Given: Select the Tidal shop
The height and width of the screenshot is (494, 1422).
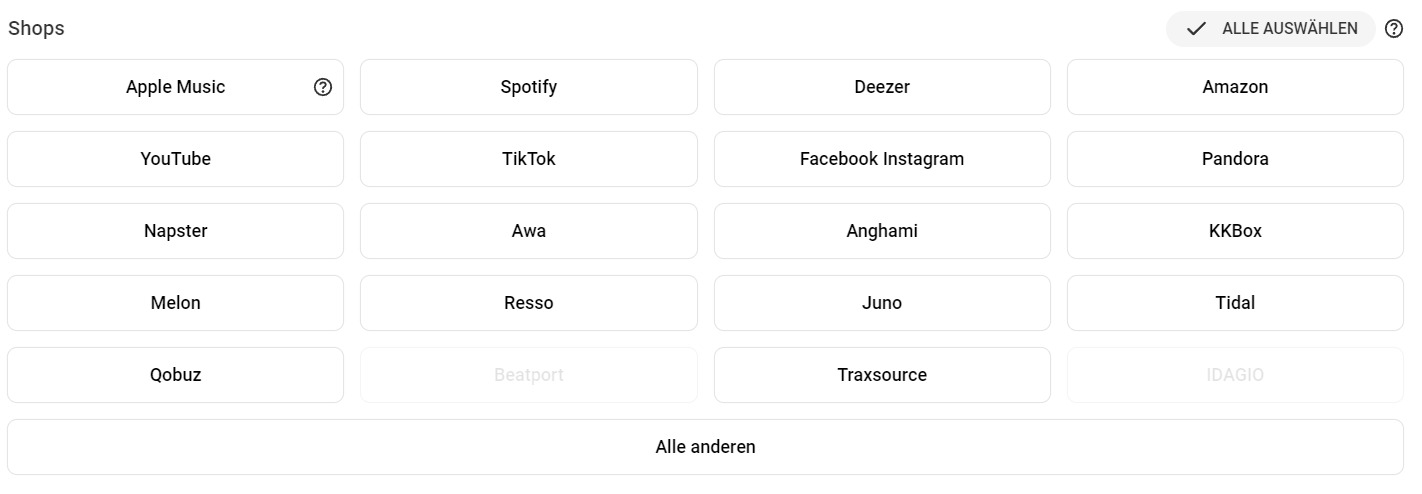Looking at the screenshot, I should (x=1235, y=303).
